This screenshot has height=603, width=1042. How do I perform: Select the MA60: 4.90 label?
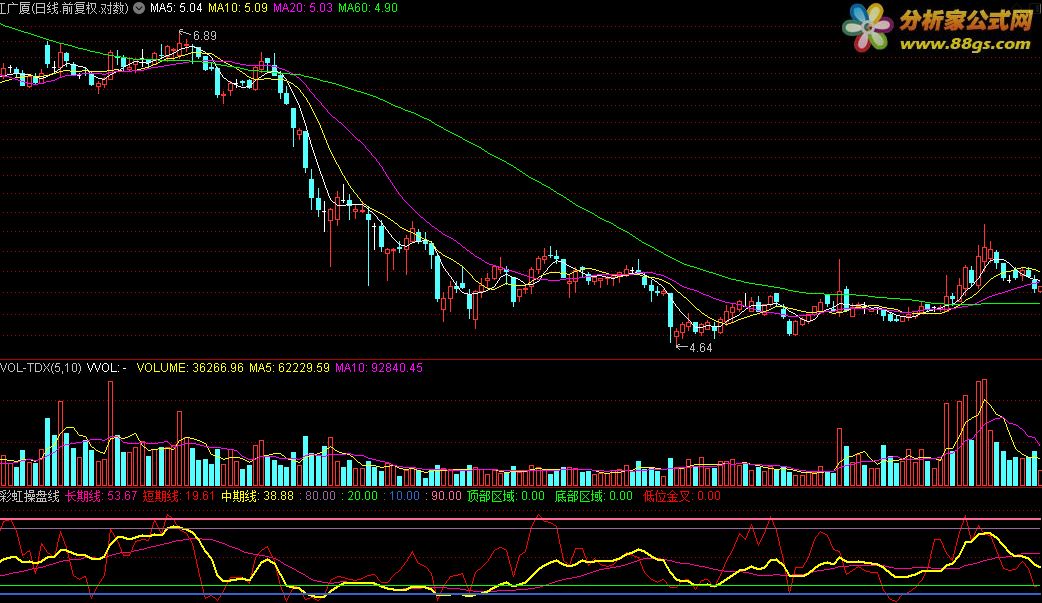tap(368, 8)
